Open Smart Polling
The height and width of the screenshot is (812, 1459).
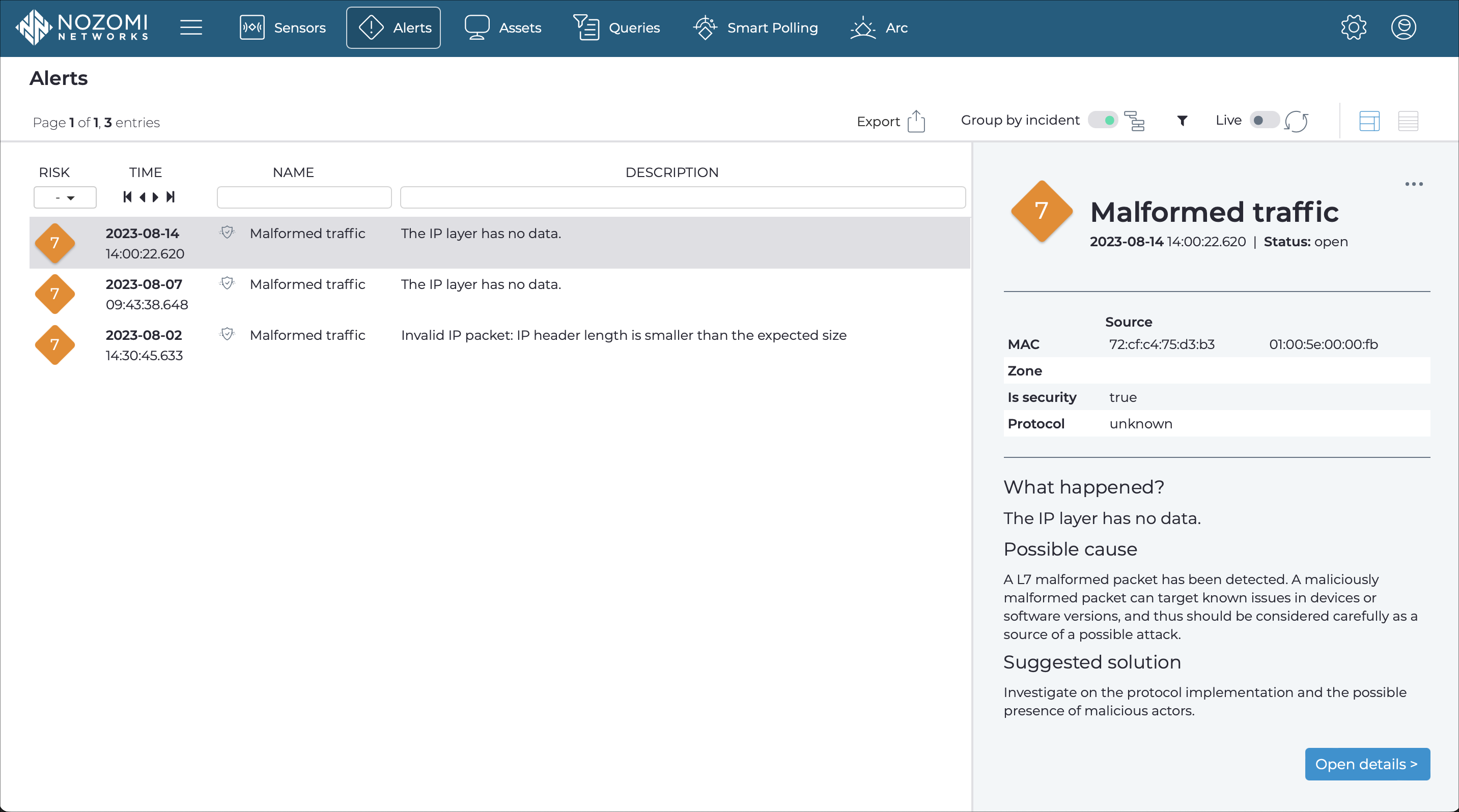tap(755, 27)
